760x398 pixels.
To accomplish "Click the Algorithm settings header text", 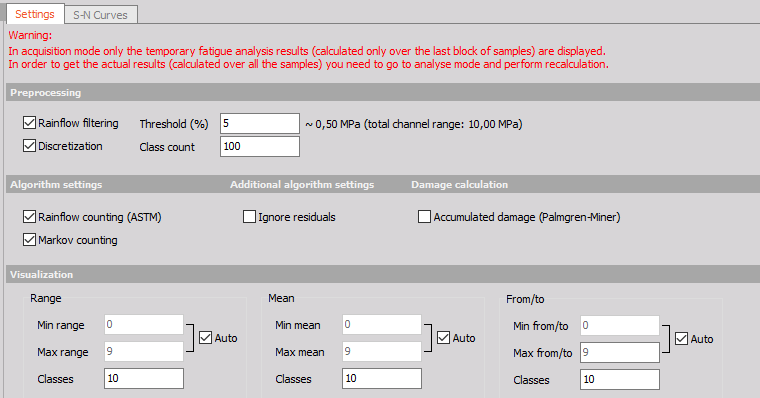I will pyautogui.click(x=56, y=184).
